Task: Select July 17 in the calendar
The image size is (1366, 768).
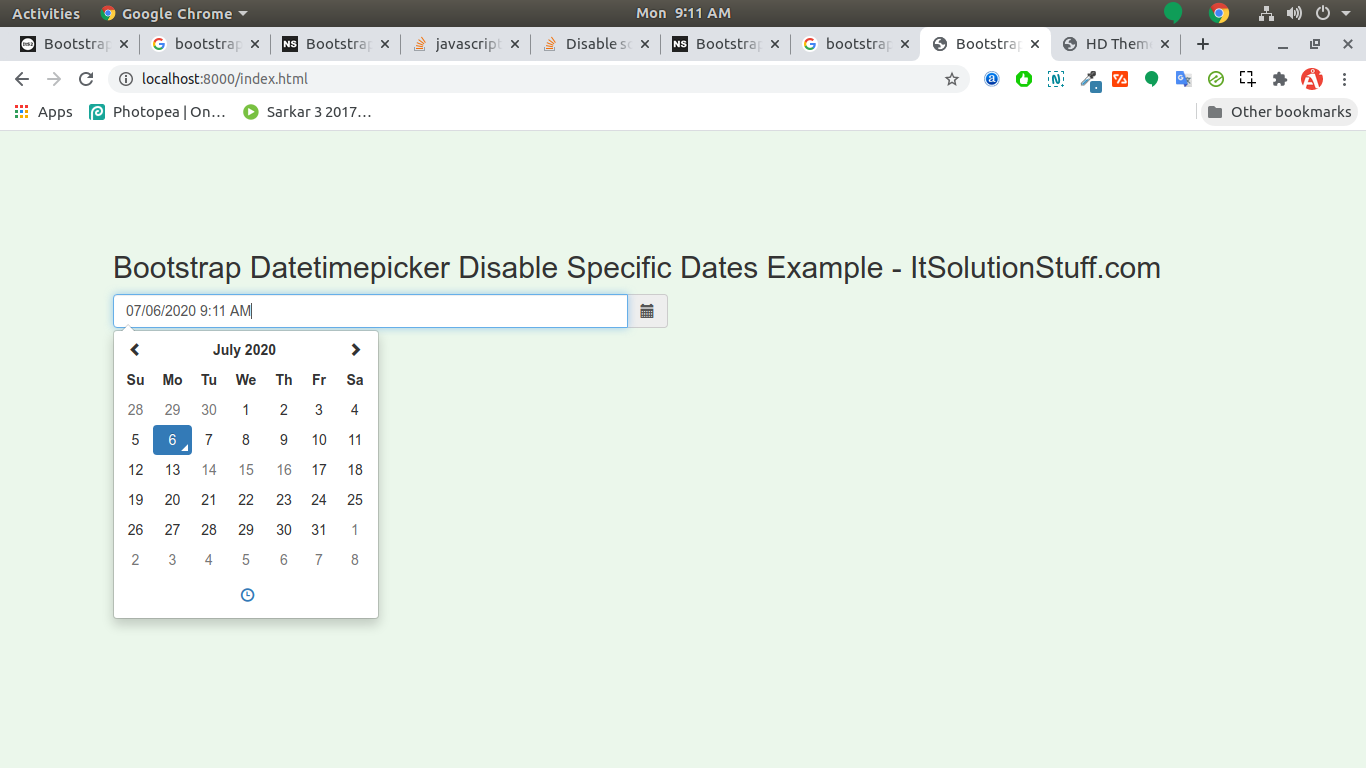Action: point(318,469)
